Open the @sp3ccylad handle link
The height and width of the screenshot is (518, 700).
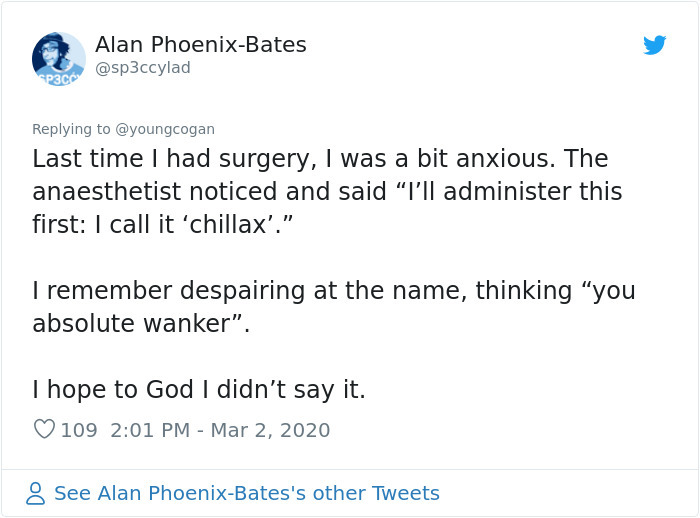point(143,68)
